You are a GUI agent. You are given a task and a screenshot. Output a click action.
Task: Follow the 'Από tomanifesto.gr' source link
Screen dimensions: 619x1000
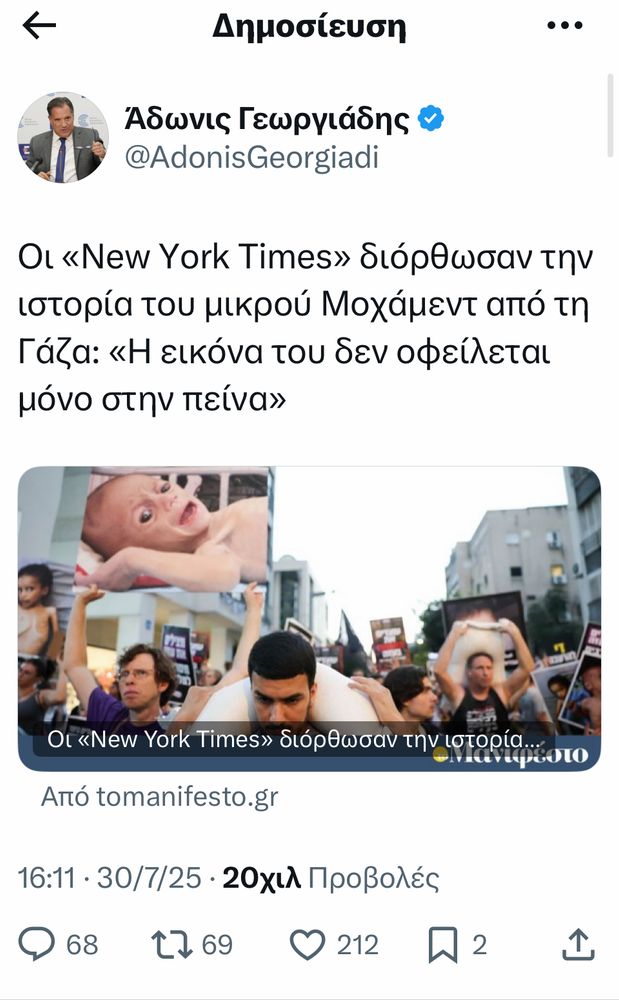(x=159, y=797)
